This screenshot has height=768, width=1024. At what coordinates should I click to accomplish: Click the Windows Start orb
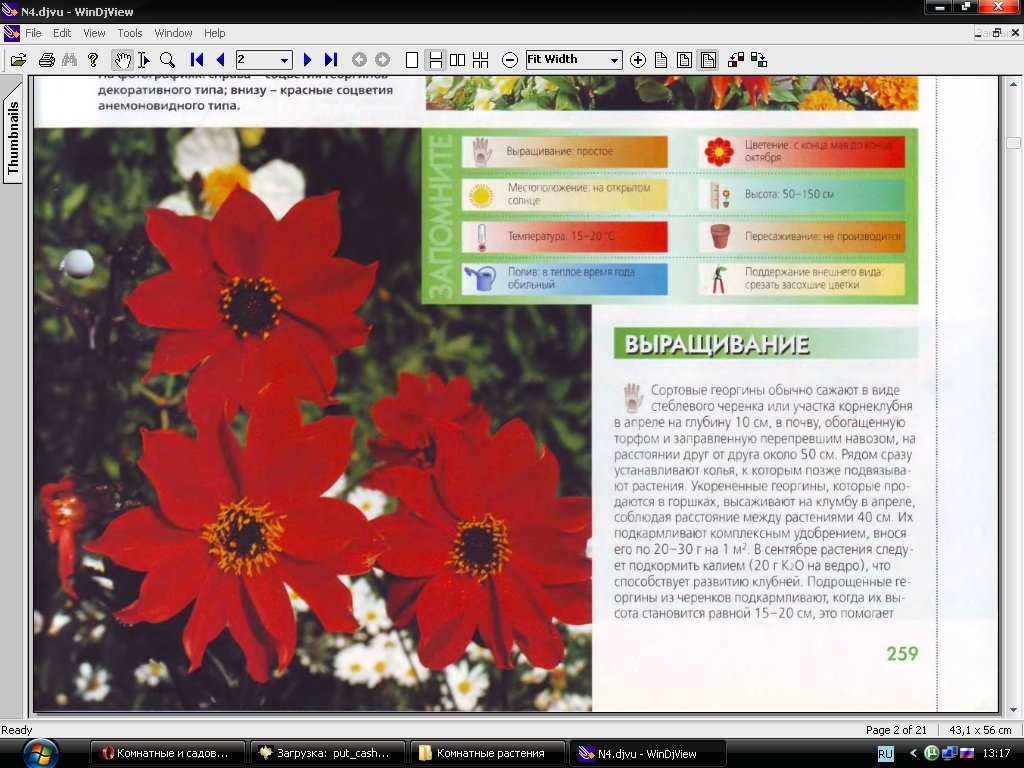coord(40,753)
